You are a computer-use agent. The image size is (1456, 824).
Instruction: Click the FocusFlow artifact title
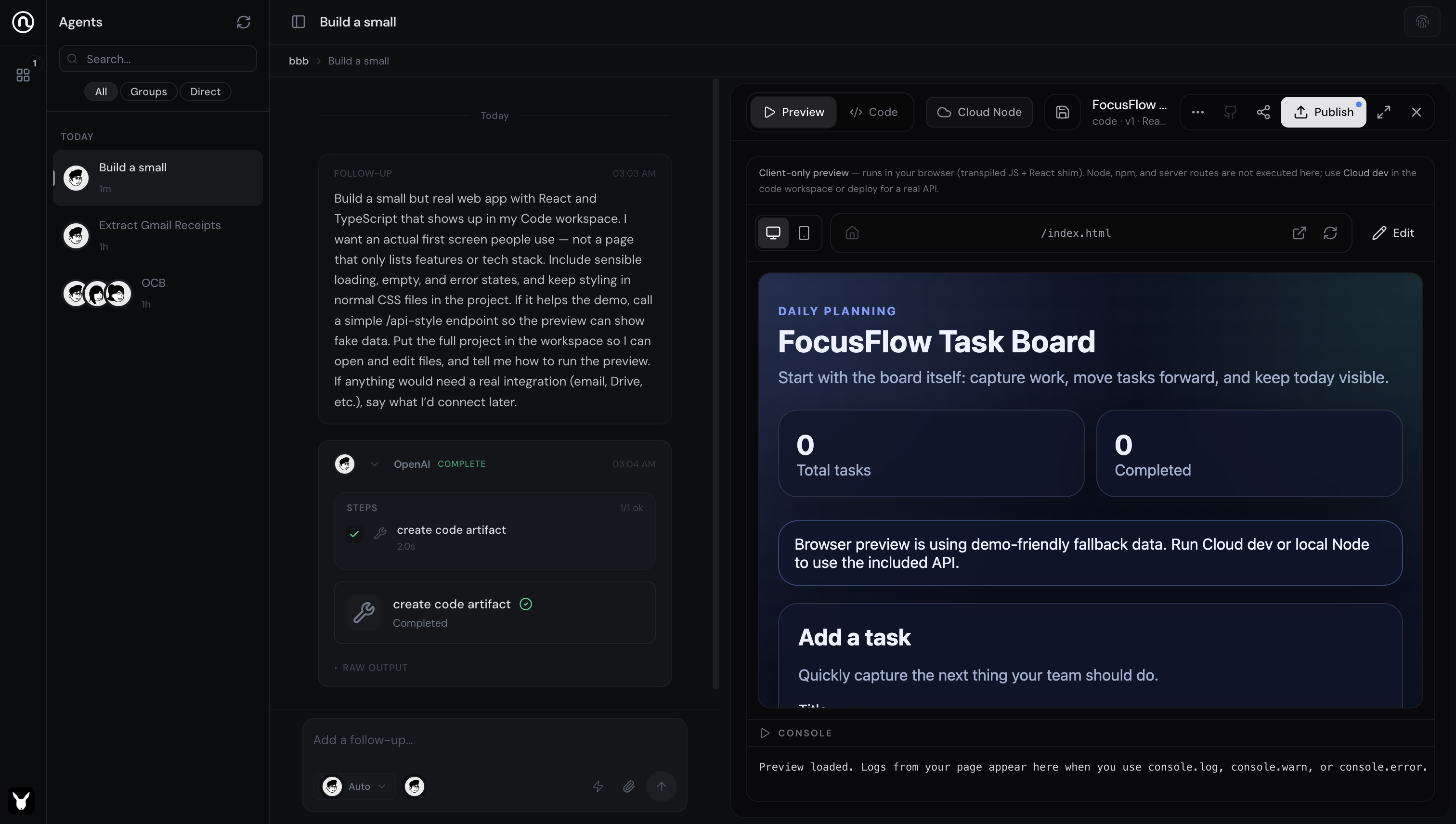click(1129, 105)
